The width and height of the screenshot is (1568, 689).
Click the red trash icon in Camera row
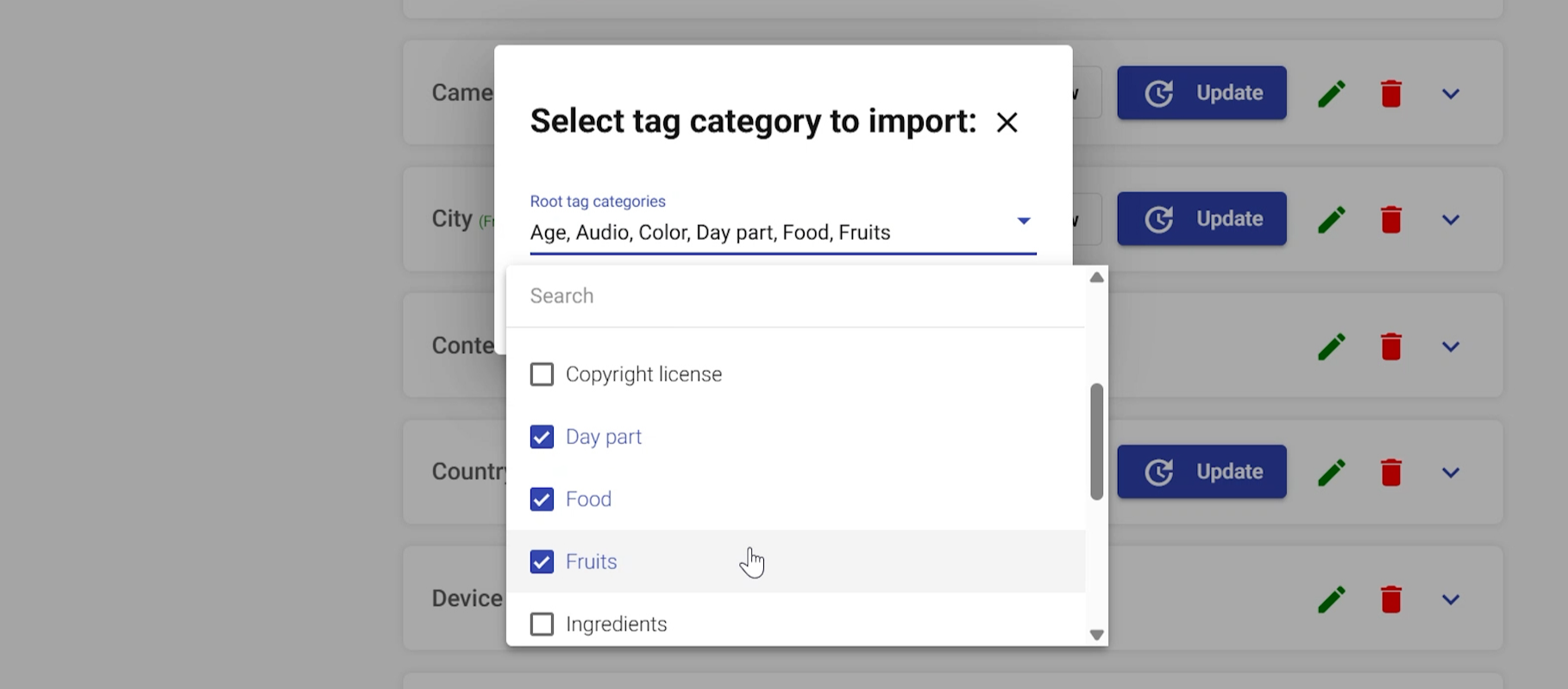point(1390,93)
